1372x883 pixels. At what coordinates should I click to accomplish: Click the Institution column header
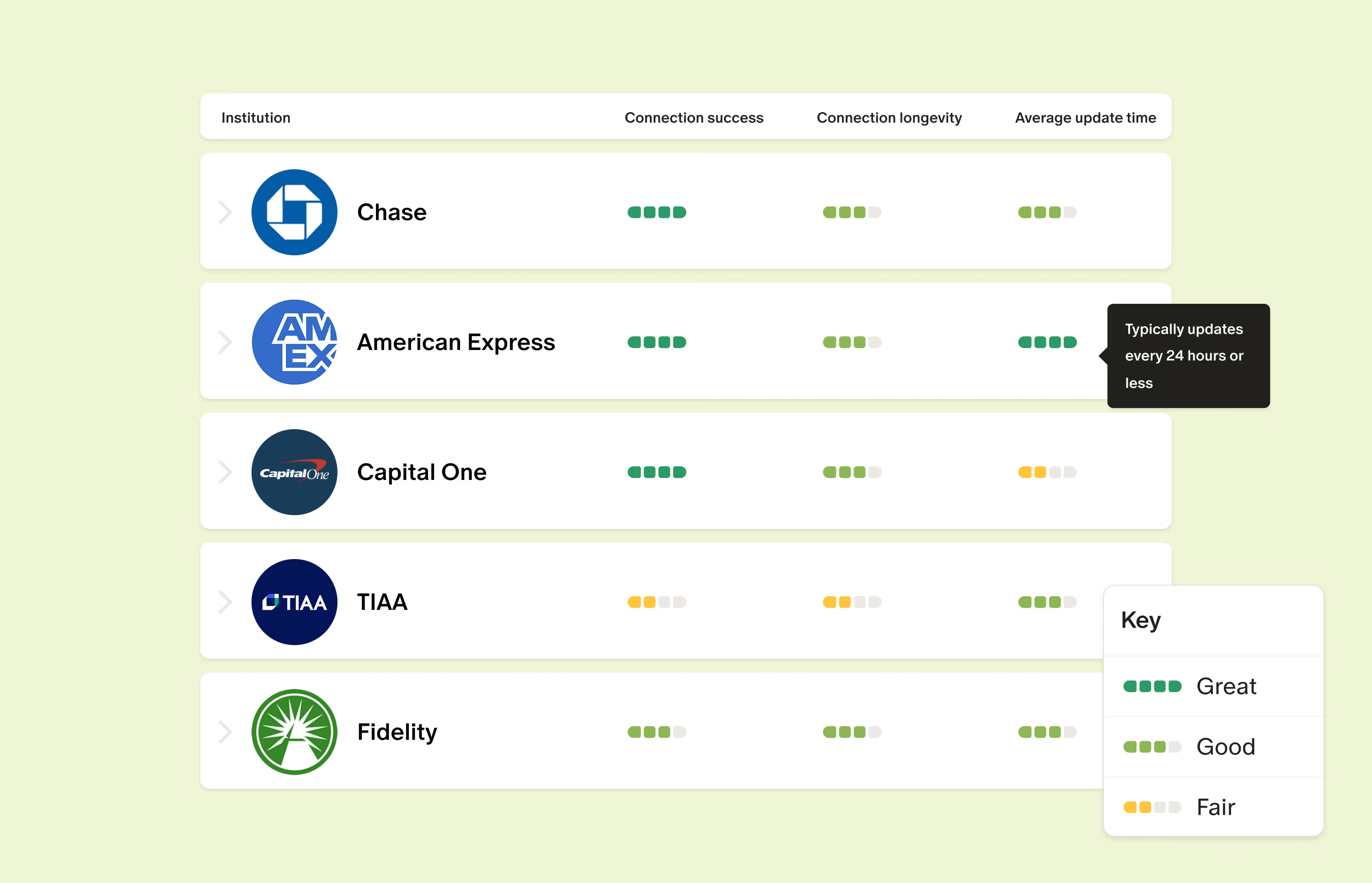(x=256, y=118)
